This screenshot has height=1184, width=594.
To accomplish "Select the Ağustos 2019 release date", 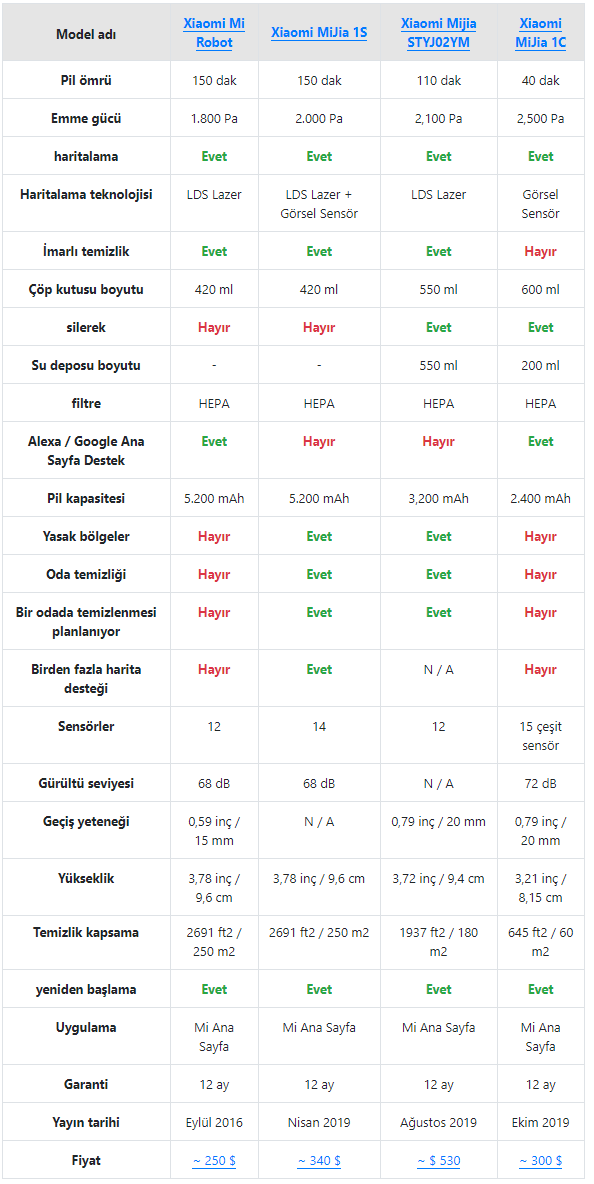I will coord(439,1122).
